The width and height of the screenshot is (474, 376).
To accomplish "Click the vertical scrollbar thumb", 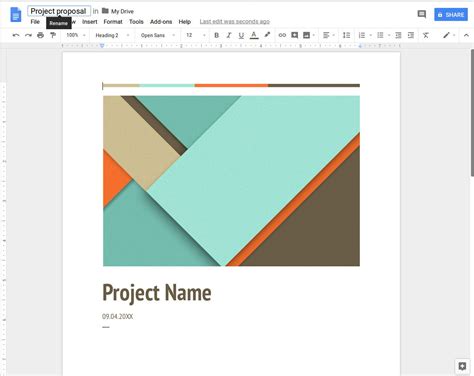I will click(472, 113).
